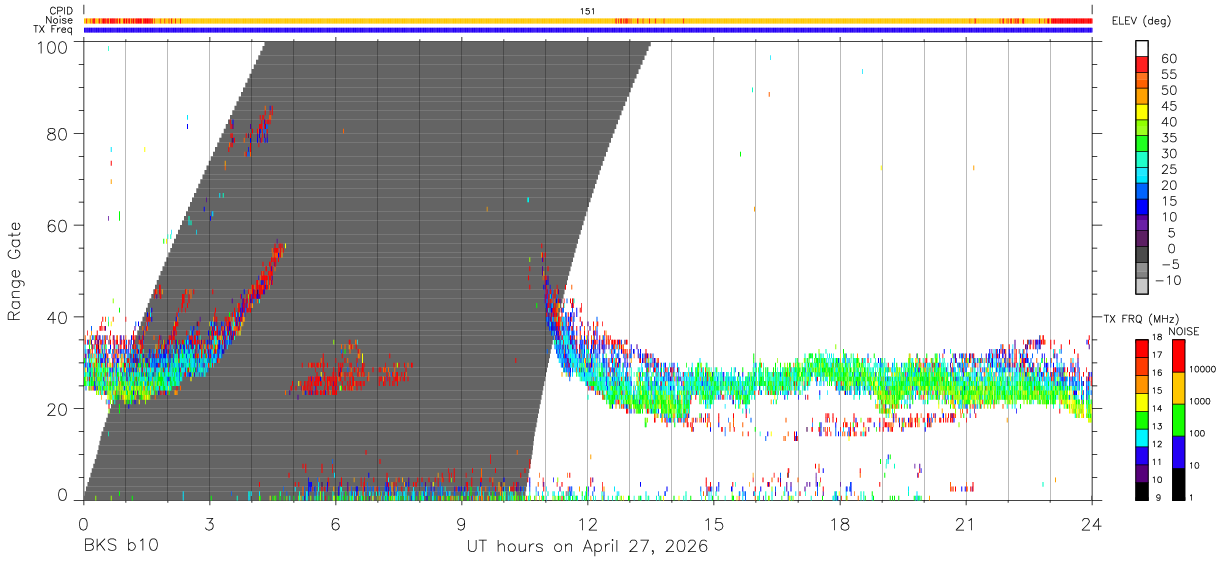
Task: Click the black swatch at bottom of TX FRQ legend
Action: [x=1142, y=491]
